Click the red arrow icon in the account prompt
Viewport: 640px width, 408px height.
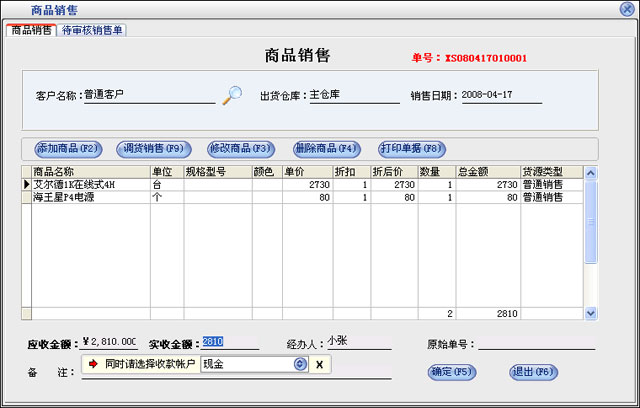93,364
